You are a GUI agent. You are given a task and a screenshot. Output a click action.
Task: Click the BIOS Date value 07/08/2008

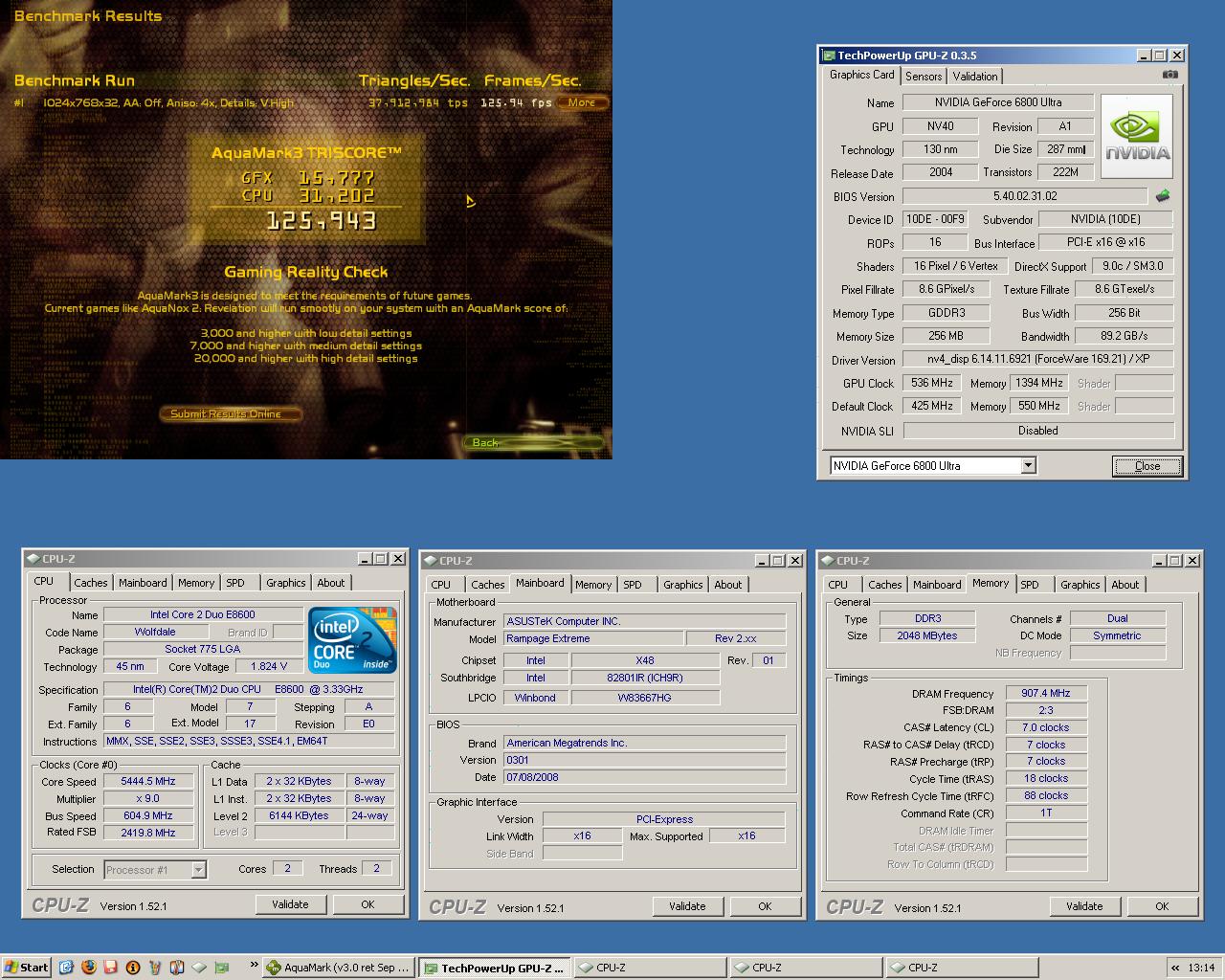pyautogui.click(x=645, y=777)
